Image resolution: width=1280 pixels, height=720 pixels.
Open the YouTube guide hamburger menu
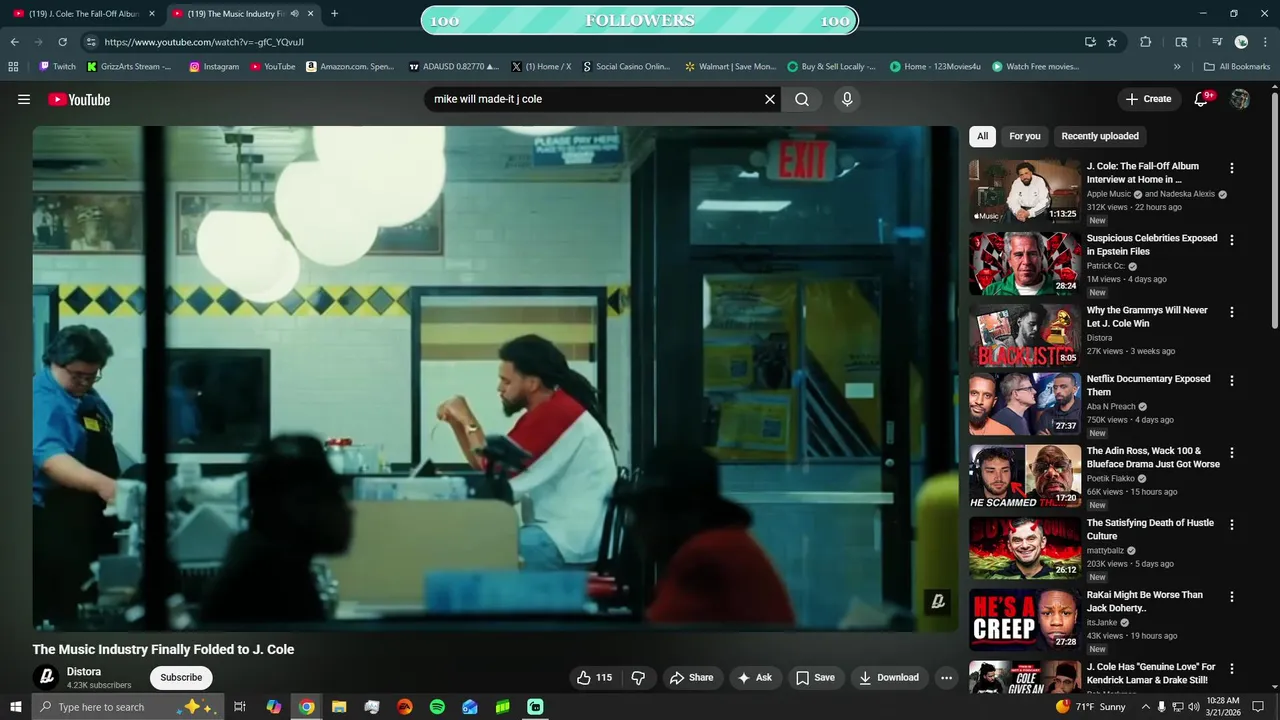pyautogui.click(x=24, y=99)
